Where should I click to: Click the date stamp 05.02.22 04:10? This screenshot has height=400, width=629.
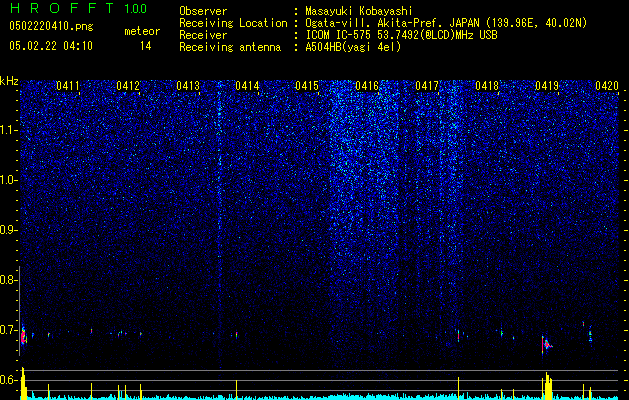tap(51, 46)
